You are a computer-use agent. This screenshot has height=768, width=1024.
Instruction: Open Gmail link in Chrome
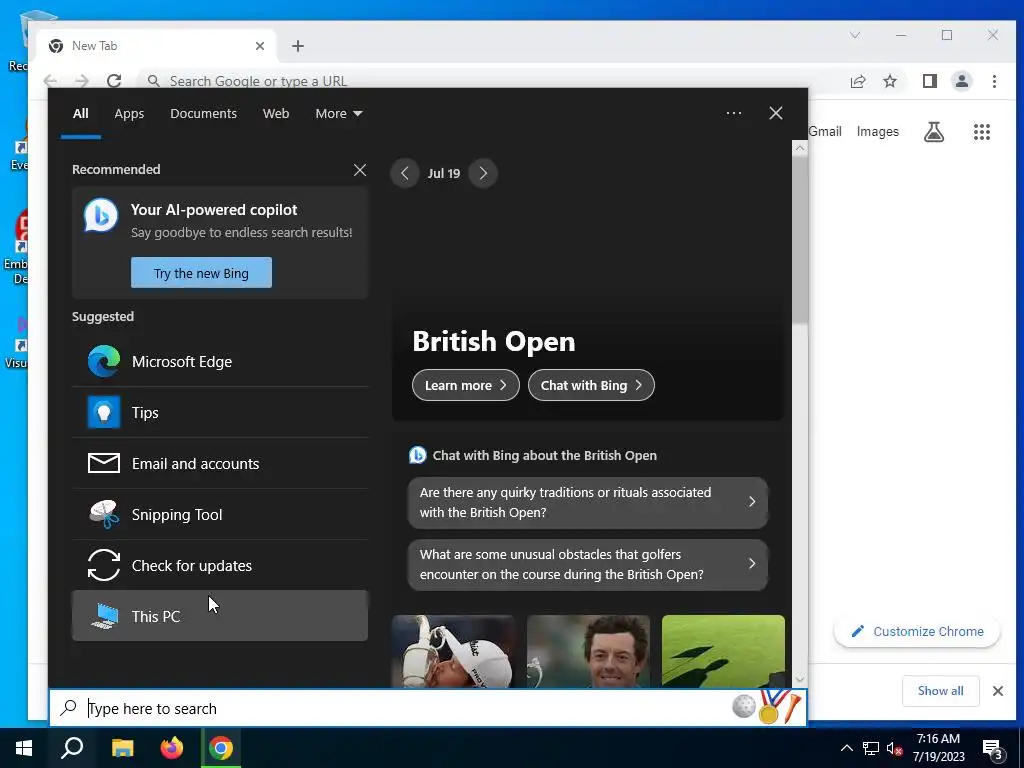tap(825, 131)
